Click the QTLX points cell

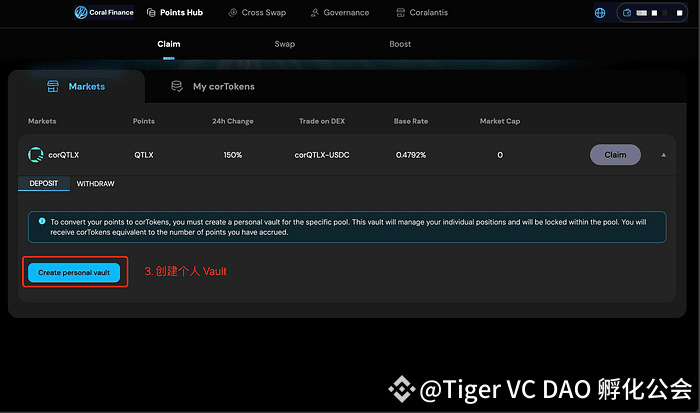click(x=144, y=155)
